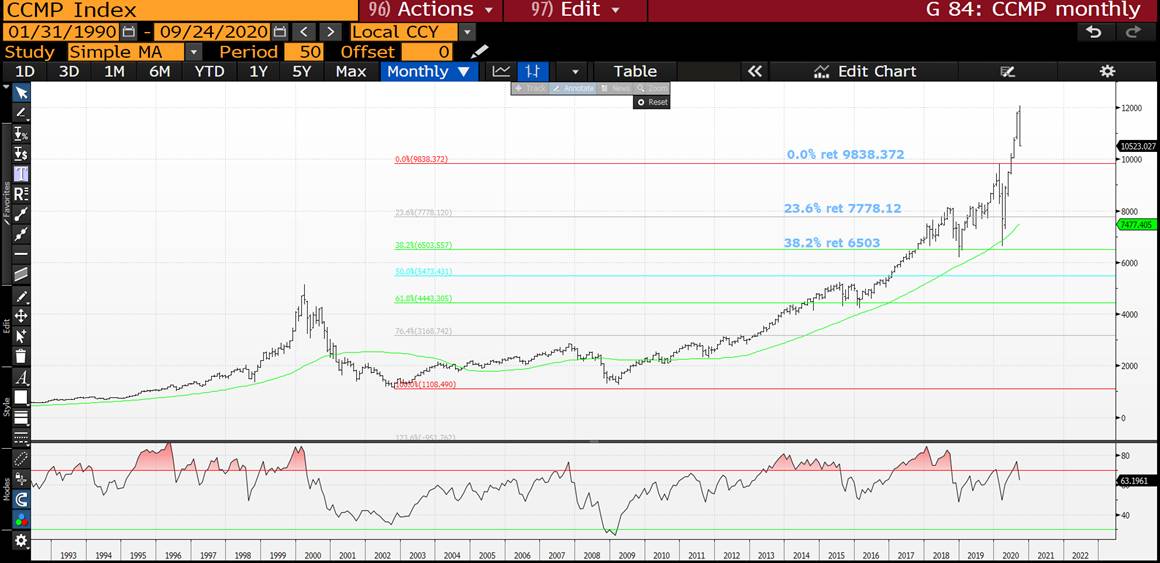The image size is (1160, 563).
Task: Open start date calendar picker
Action: 127,32
